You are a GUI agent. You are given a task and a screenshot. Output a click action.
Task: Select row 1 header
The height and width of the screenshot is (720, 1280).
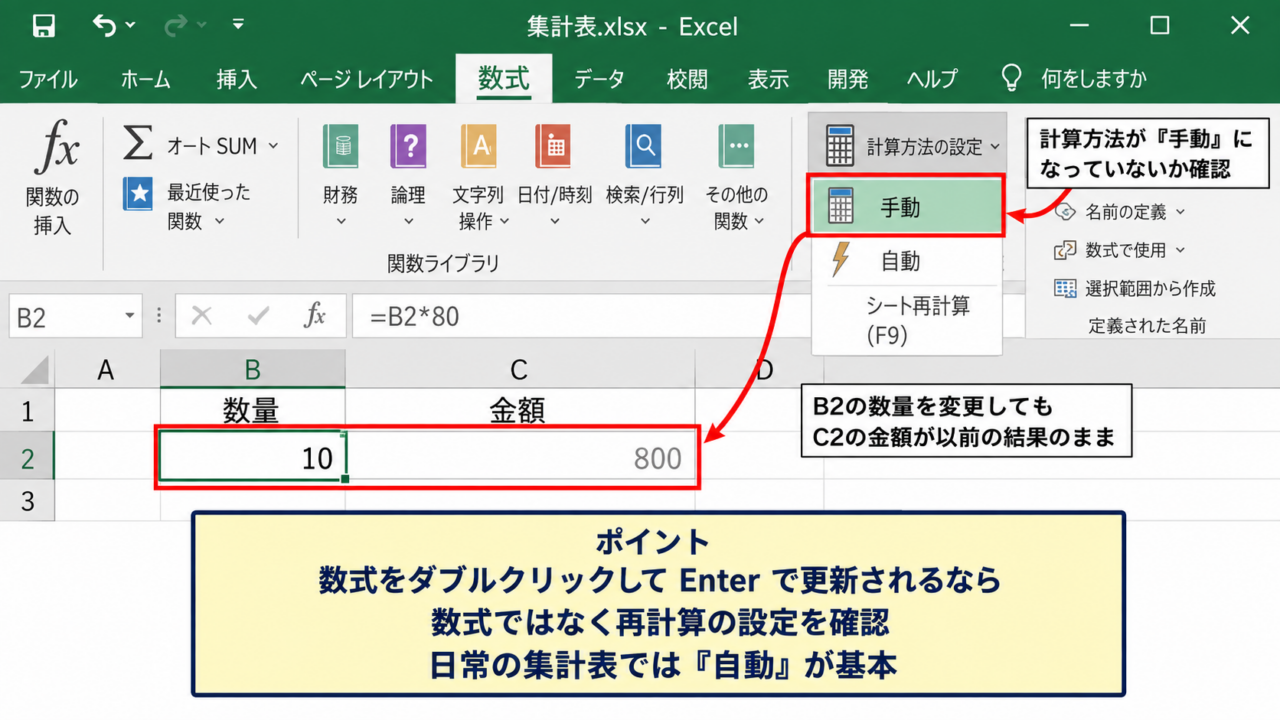[27, 411]
